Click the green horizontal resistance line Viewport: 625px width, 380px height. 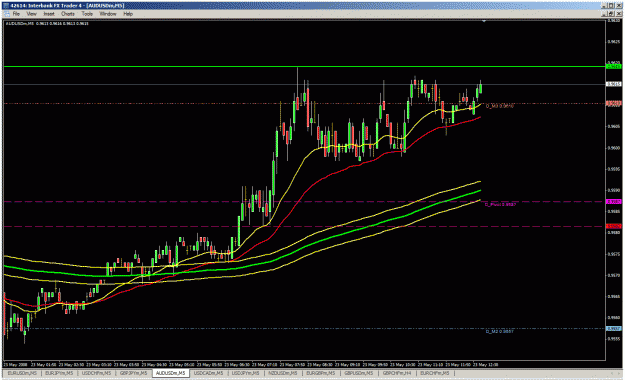tap(305, 67)
